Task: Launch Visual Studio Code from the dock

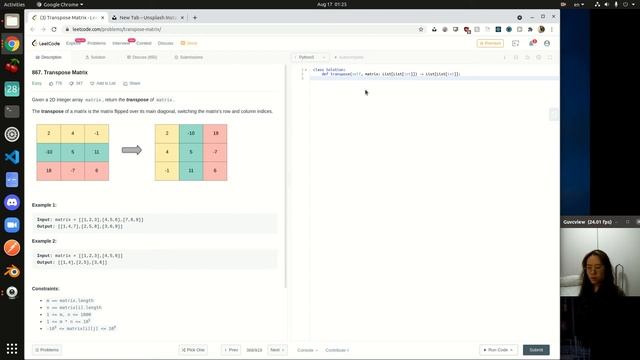Action: click(x=12, y=157)
